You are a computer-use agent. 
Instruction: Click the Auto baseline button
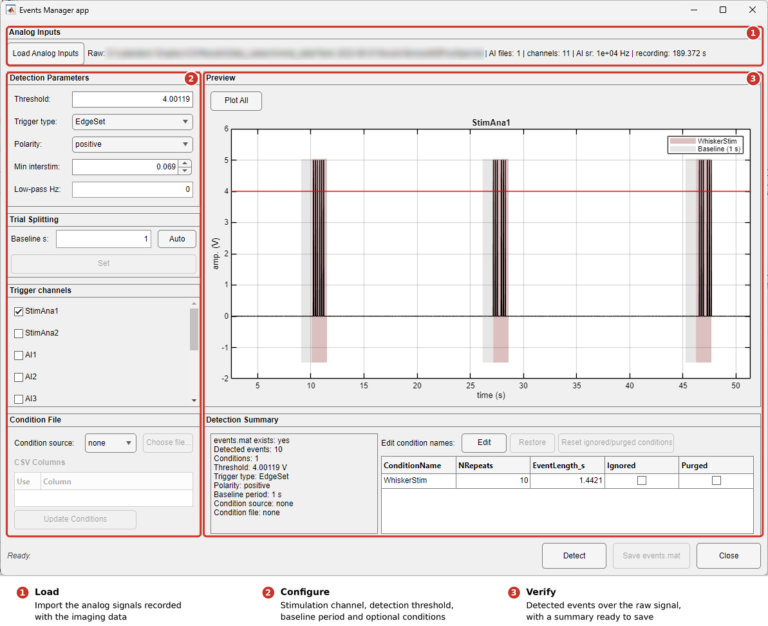click(x=177, y=239)
